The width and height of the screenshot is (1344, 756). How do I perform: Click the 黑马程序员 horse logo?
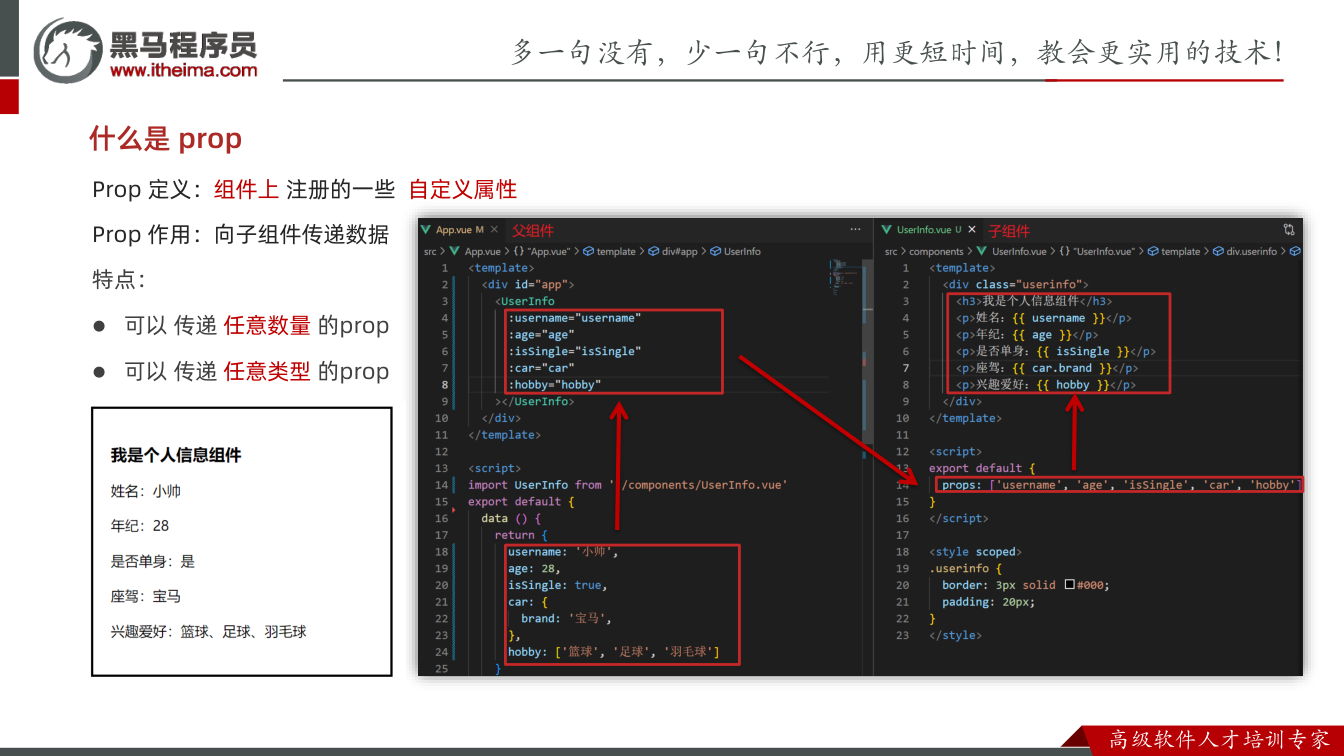[68, 49]
